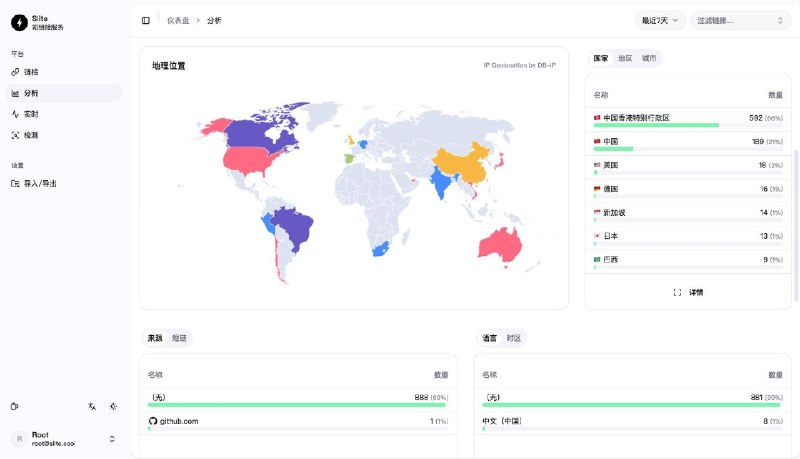Viewport: 800px width, 459px height.
Task: Click the 592 count for Hong Kong
Action: tap(756, 118)
